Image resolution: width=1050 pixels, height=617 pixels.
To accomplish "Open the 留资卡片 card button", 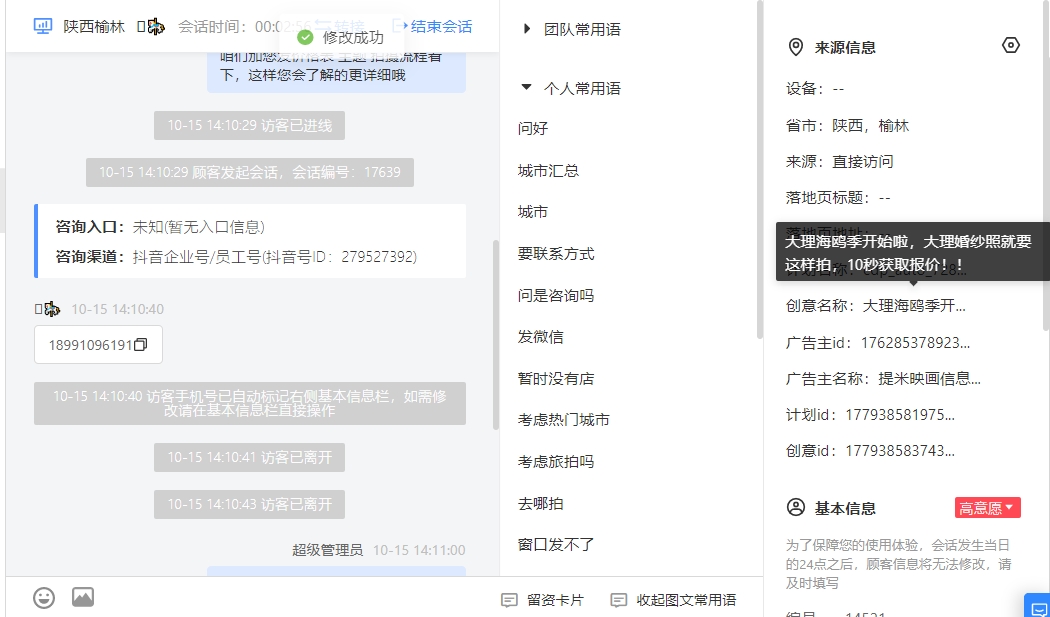I will tap(542, 600).
